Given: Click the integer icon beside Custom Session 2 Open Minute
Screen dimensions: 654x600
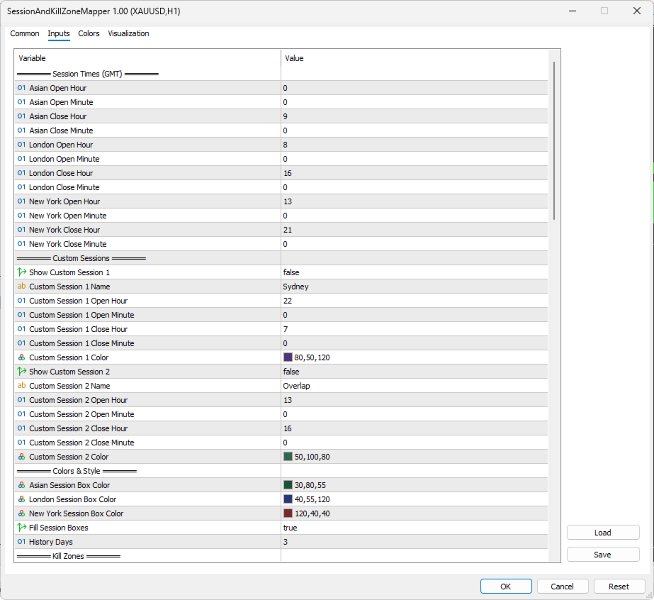Looking at the screenshot, I should [x=22, y=414].
